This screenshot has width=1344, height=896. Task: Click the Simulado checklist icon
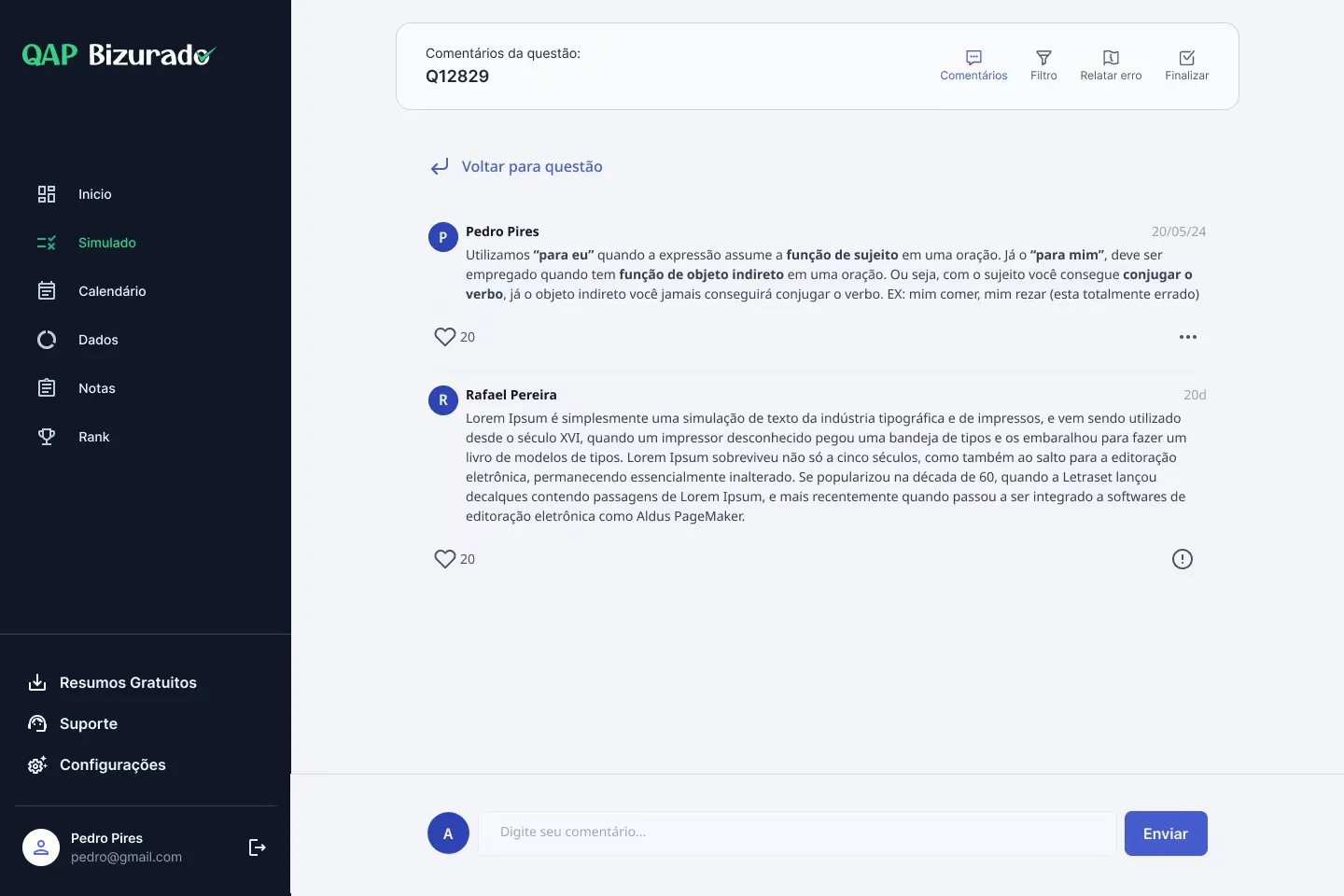(47, 243)
